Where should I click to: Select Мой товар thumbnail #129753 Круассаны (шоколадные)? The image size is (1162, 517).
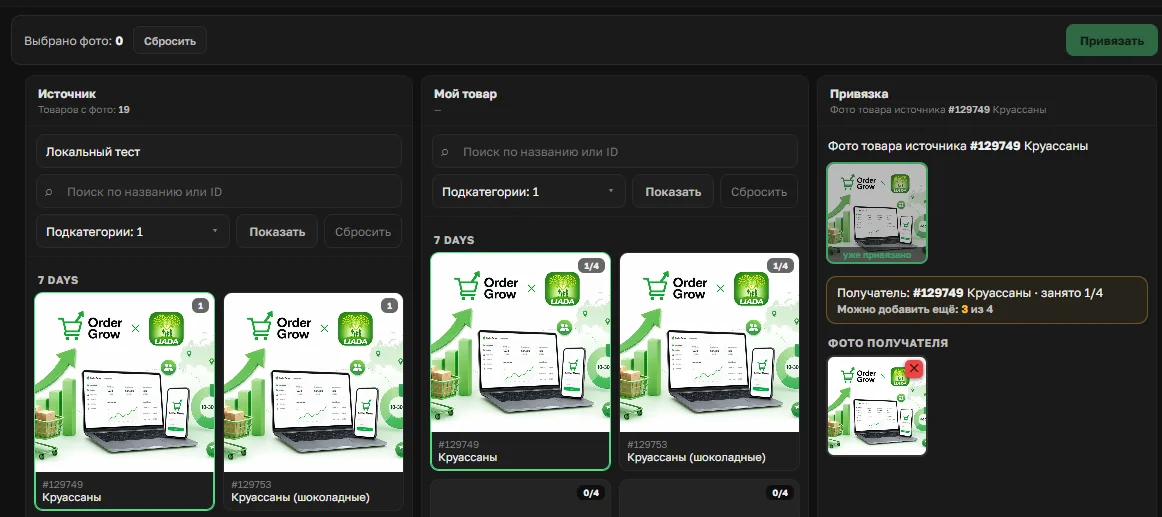pos(709,343)
